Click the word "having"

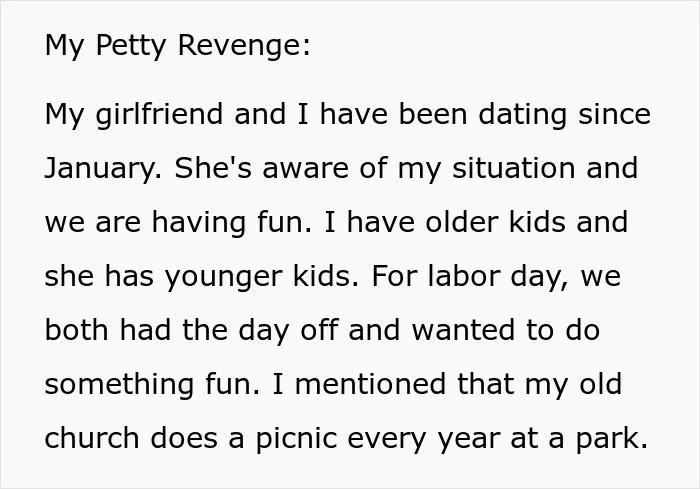(199, 223)
